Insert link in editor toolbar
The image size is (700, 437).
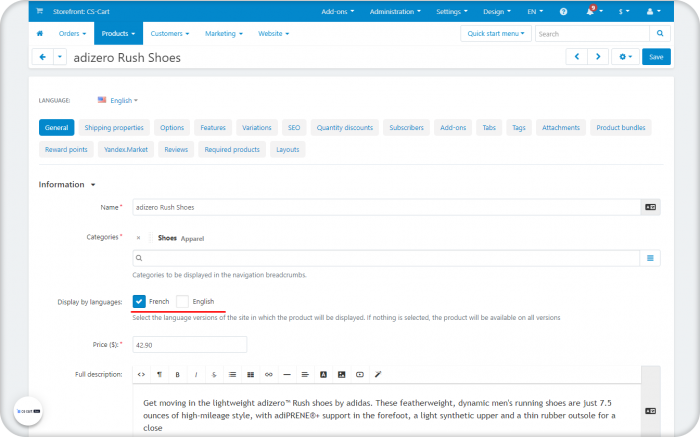click(268, 375)
